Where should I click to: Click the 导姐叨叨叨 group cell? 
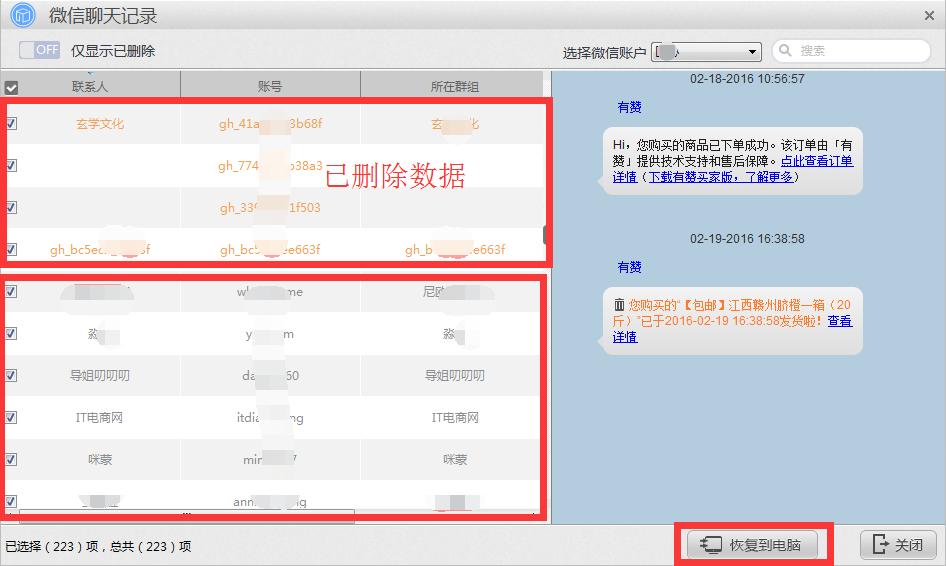click(454, 375)
